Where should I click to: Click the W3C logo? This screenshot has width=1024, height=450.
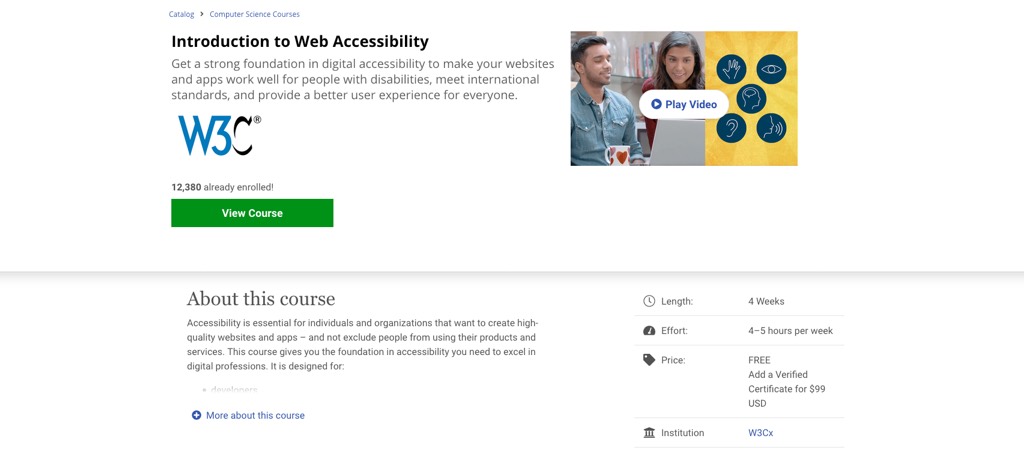click(219, 135)
